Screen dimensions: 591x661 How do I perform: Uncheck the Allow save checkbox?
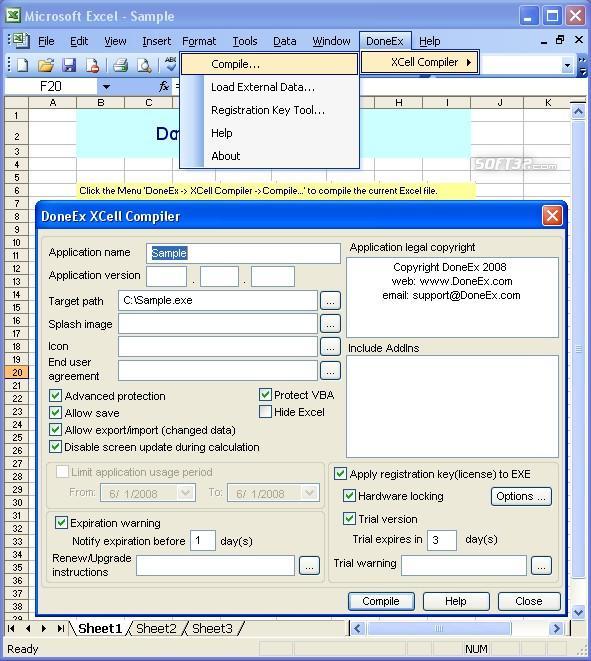pos(55,413)
